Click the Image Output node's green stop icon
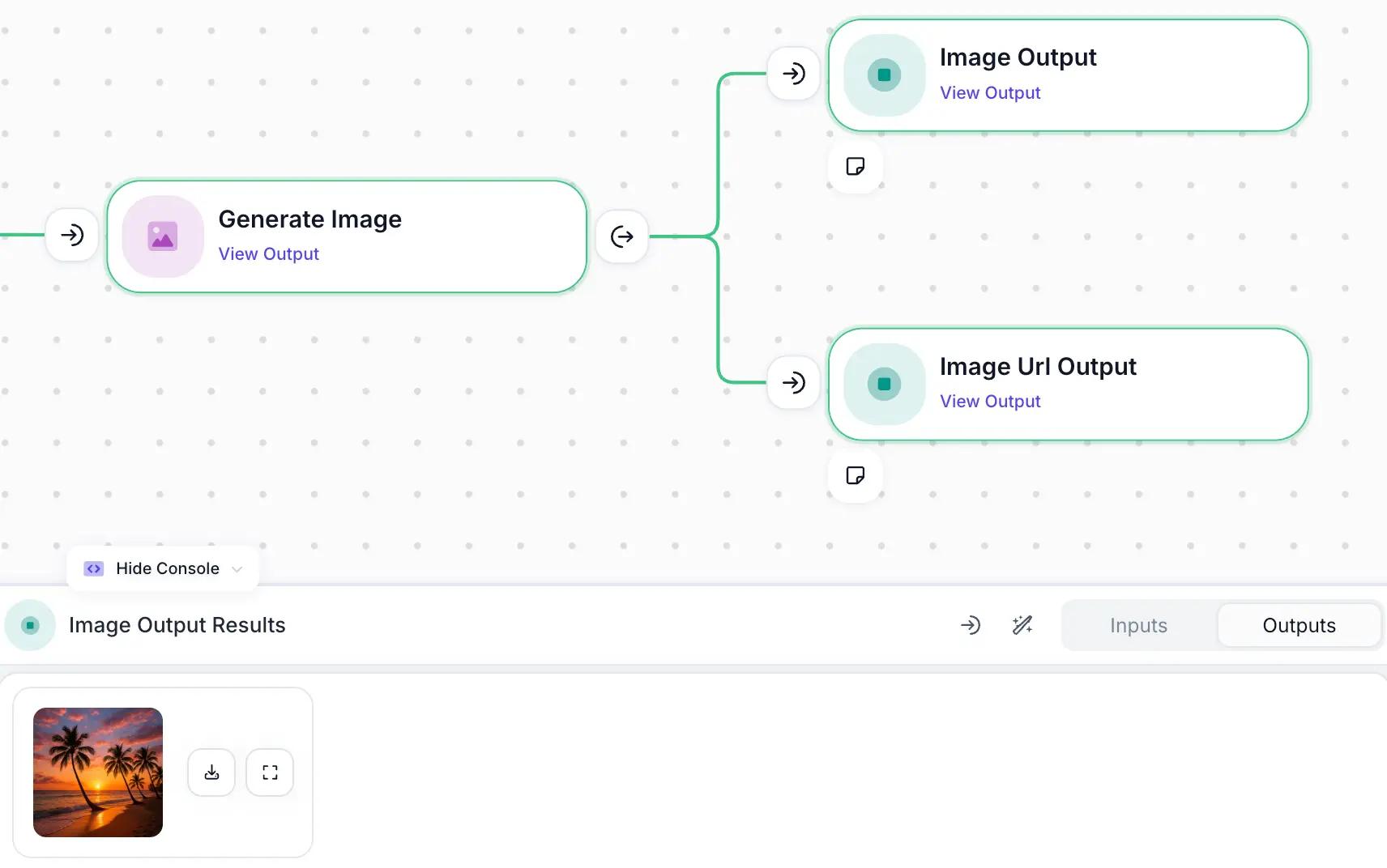Image resolution: width=1387 pixels, height=868 pixels. [x=885, y=74]
